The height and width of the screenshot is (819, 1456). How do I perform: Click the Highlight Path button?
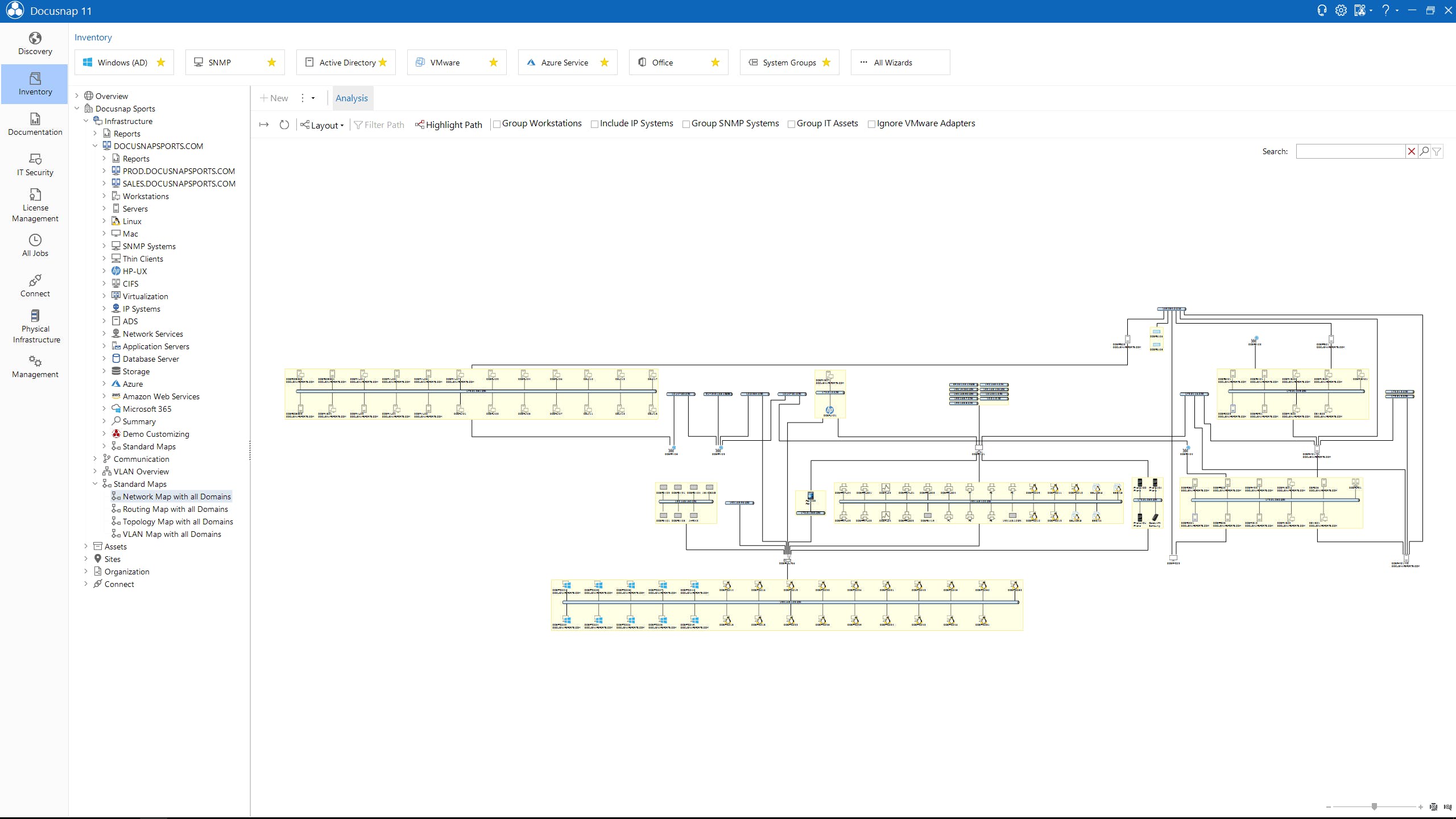point(449,125)
